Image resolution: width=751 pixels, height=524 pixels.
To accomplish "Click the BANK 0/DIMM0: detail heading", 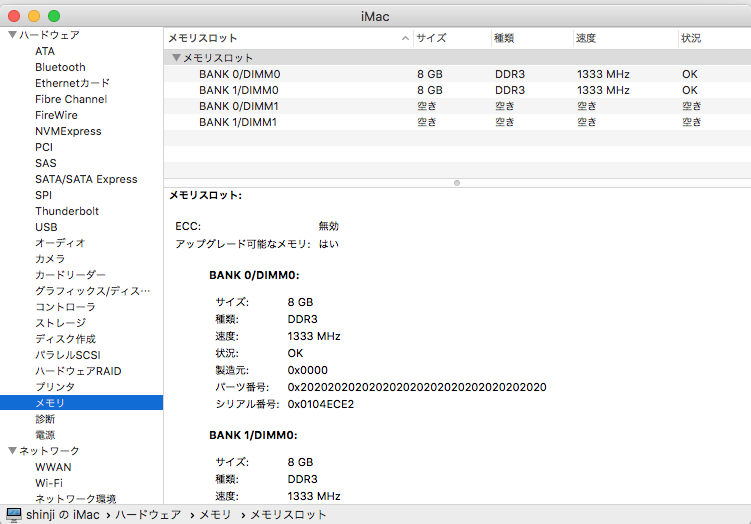I will [x=254, y=275].
